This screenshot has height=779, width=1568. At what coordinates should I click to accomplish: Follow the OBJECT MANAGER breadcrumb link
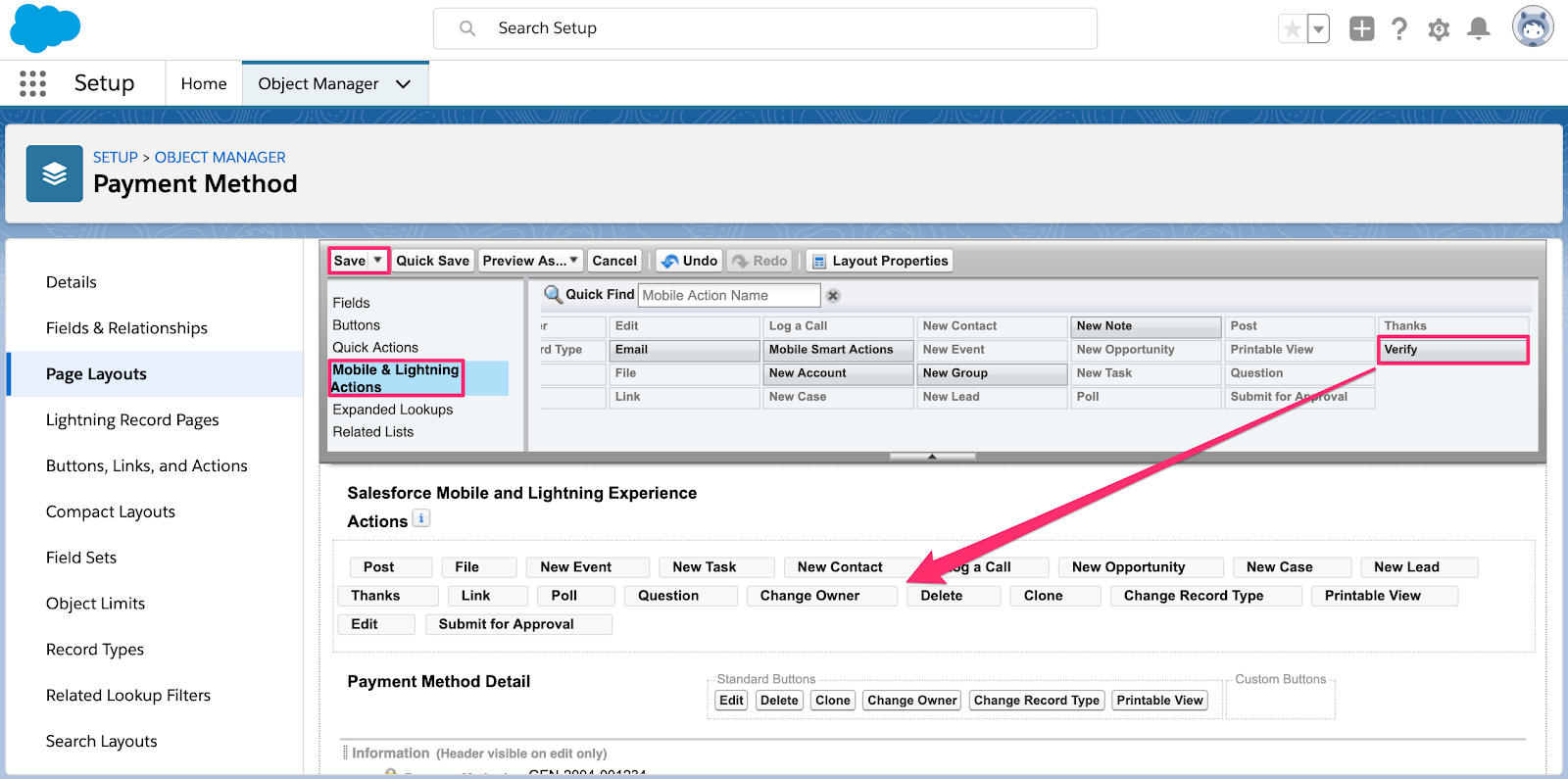[x=220, y=157]
